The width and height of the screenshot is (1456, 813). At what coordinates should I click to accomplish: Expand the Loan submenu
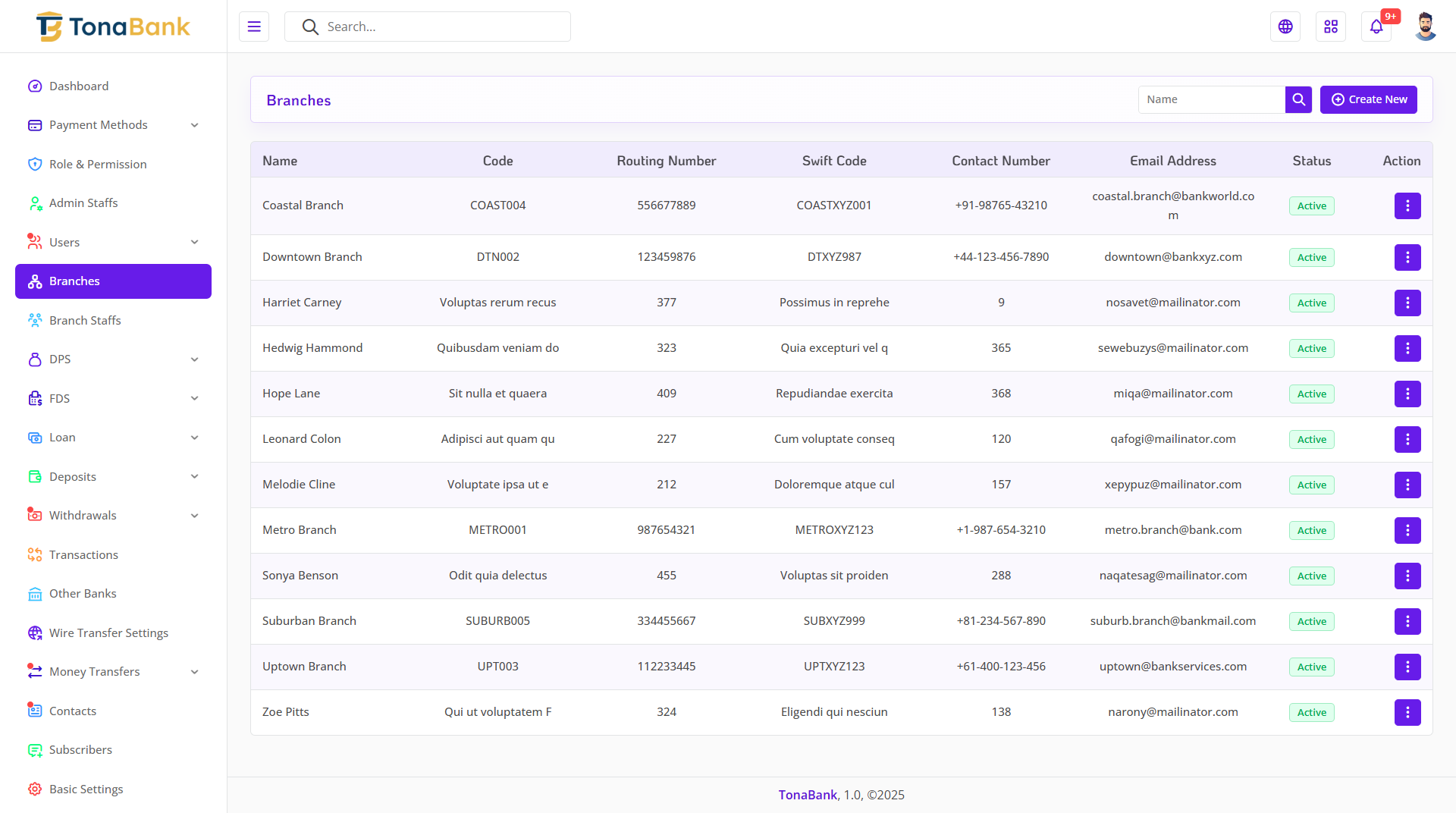(113, 438)
